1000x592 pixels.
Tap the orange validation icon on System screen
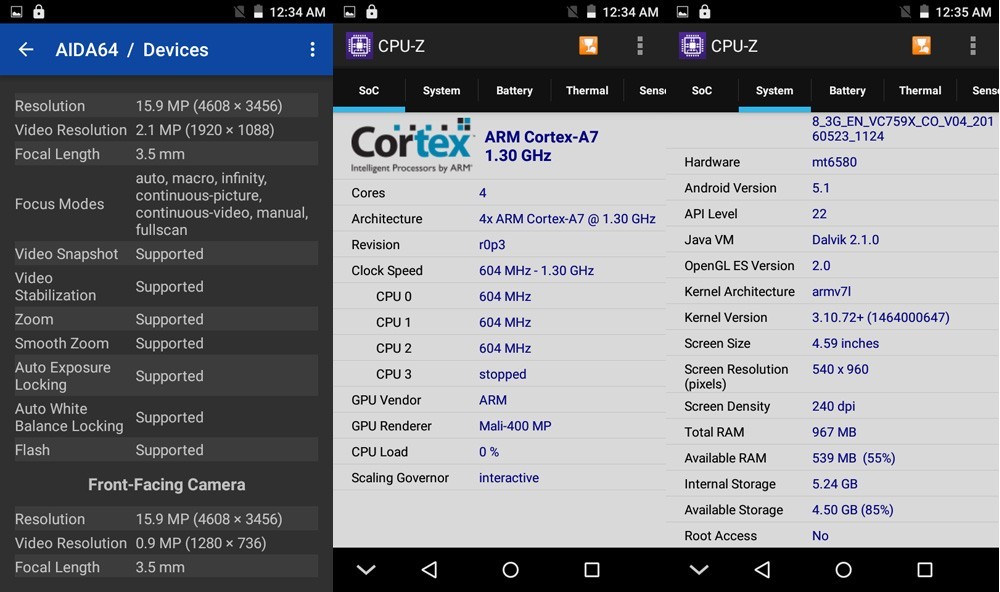[x=921, y=46]
